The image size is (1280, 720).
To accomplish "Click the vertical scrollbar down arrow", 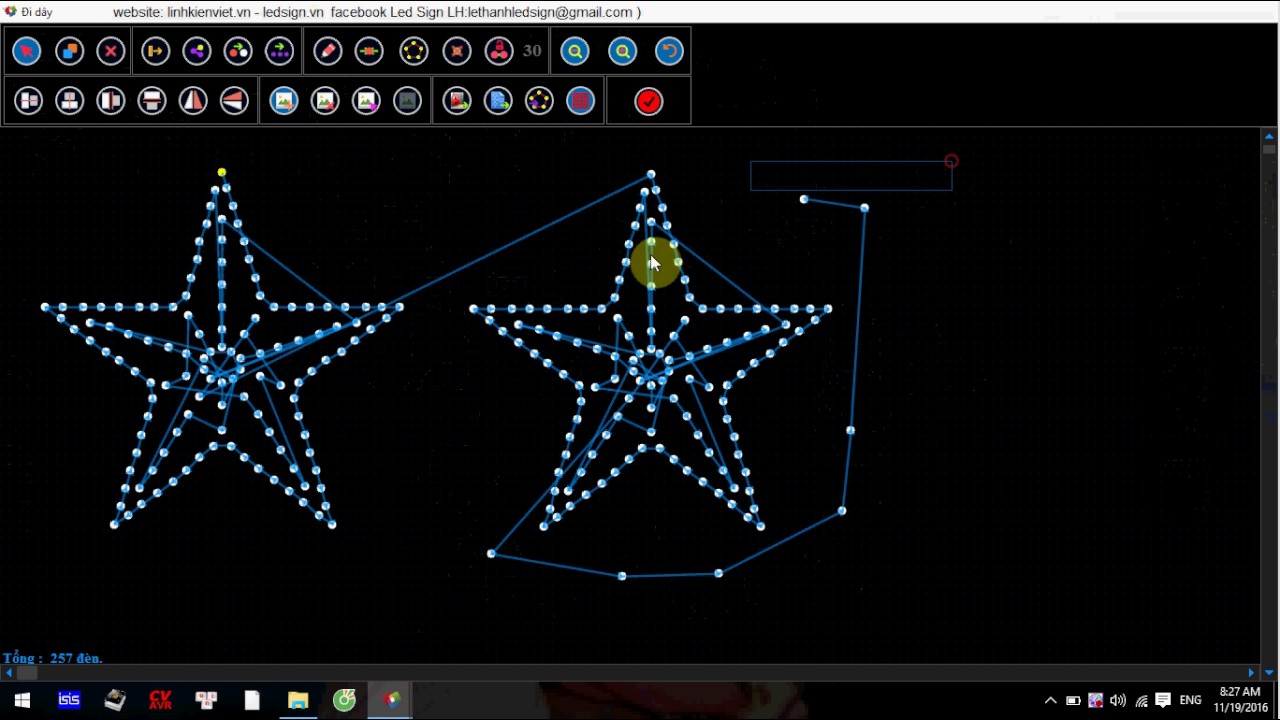I will point(1269,673).
